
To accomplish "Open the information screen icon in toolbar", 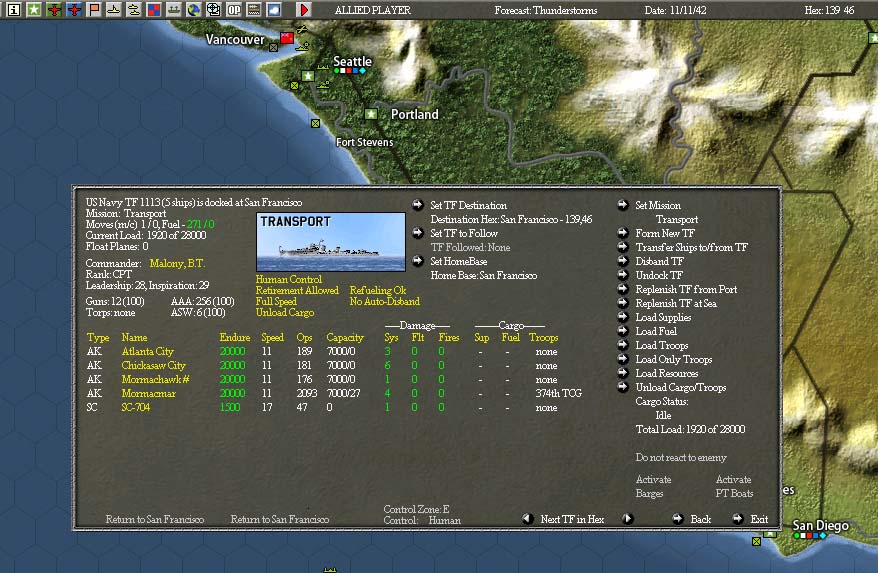I will coord(14,10).
